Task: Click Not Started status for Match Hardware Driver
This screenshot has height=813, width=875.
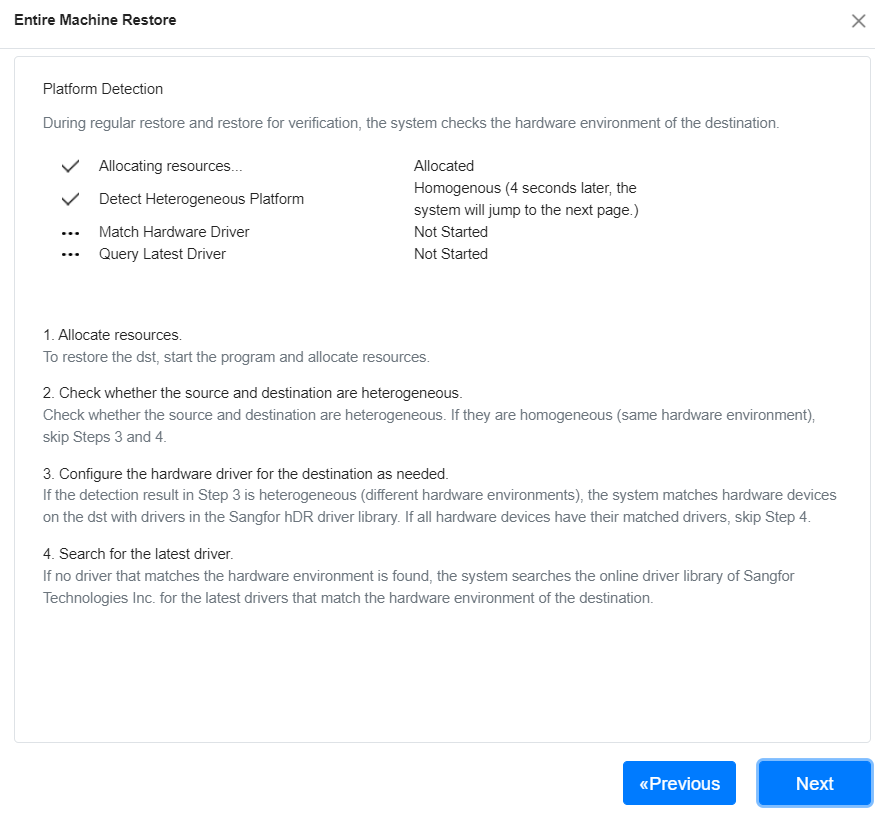Action: [x=451, y=232]
